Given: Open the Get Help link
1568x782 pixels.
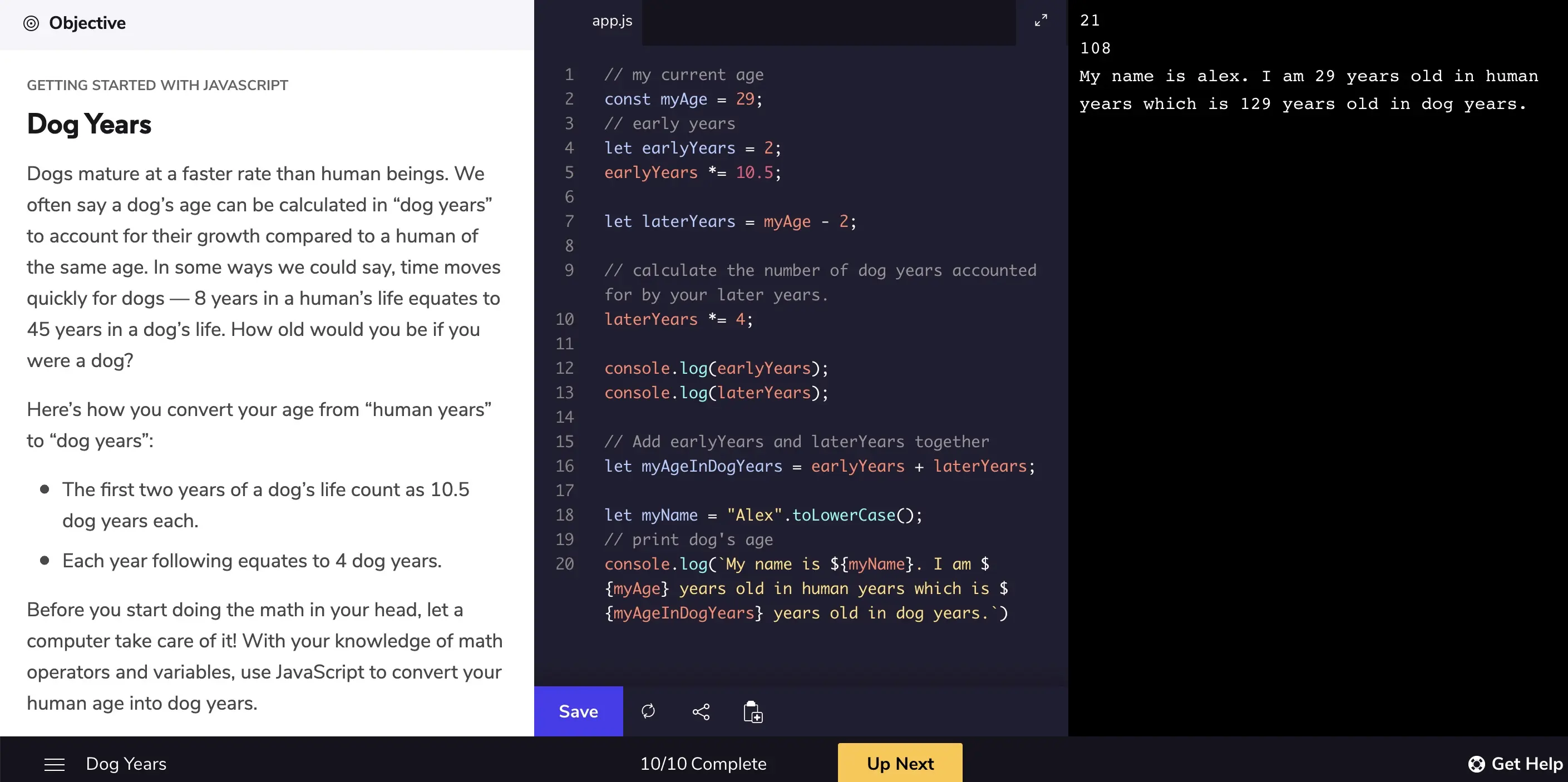Looking at the screenshot, I should [1526, 764].
